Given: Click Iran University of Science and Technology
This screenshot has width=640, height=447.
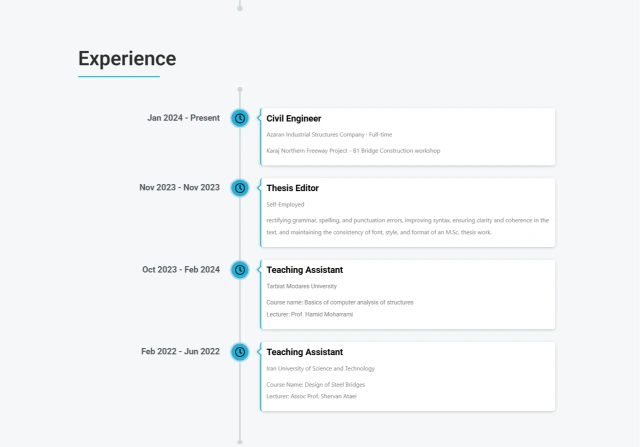Looking at the screenshot, I should pyautogui.click(x=321, y=368).
